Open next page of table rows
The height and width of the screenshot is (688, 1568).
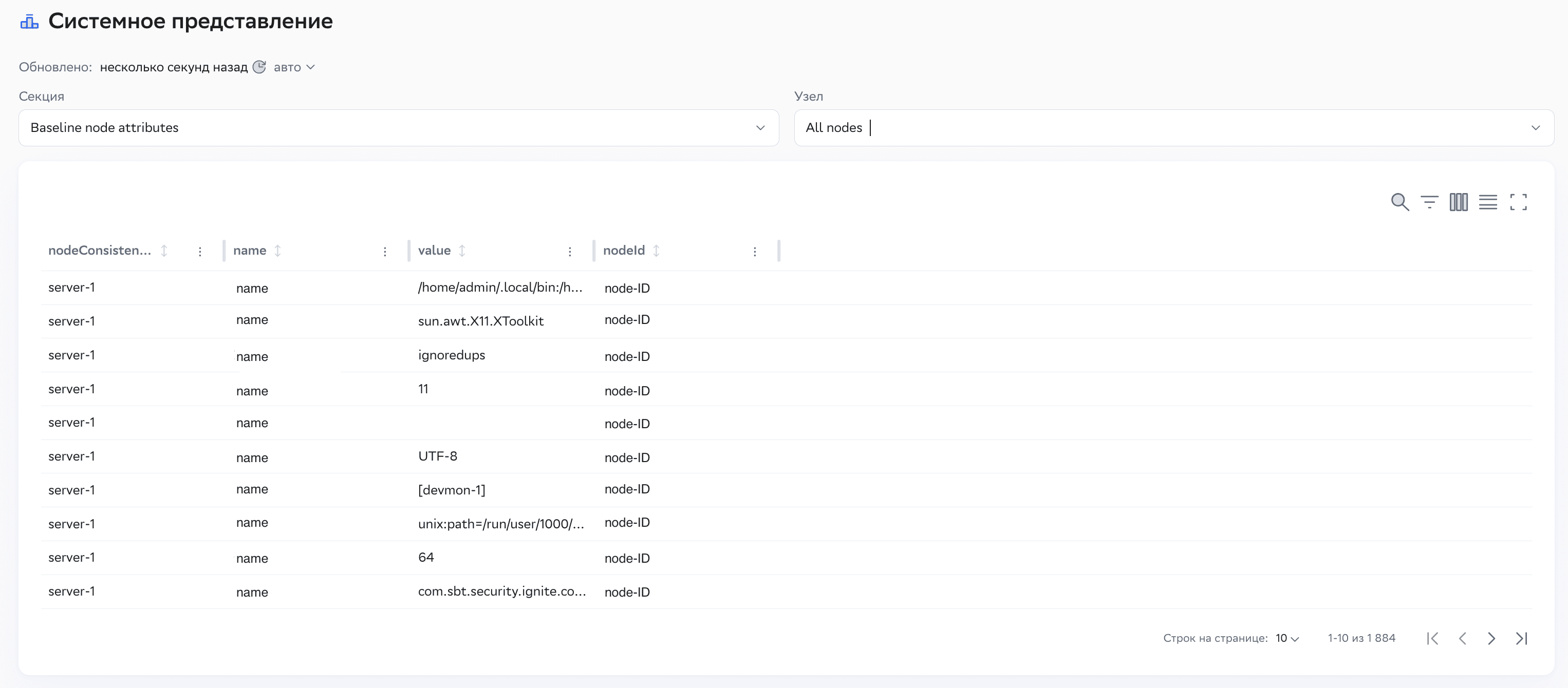pyautogui.click(x=1491, y=638)
